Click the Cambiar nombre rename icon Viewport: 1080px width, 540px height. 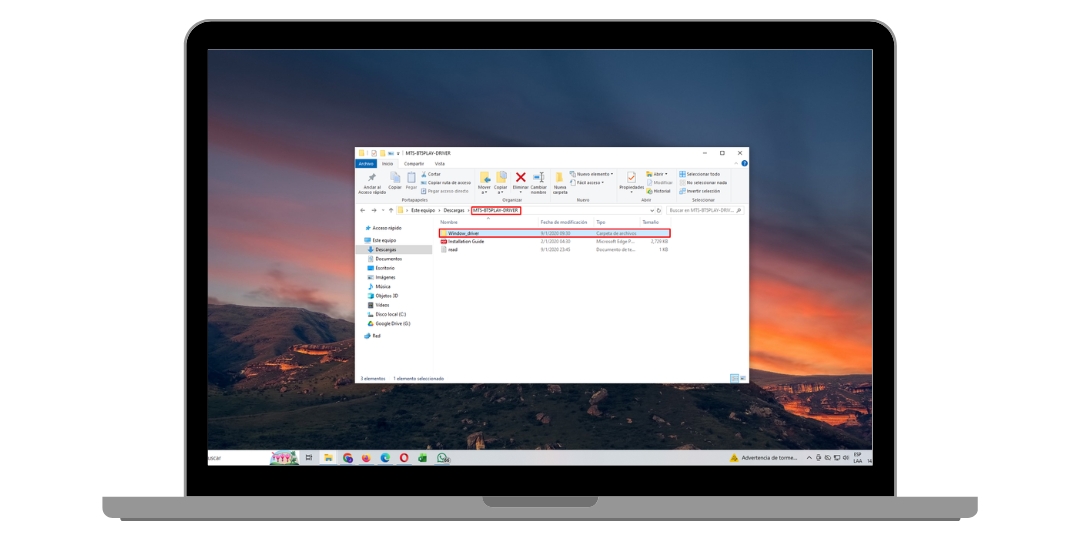[x=538, y=177]
